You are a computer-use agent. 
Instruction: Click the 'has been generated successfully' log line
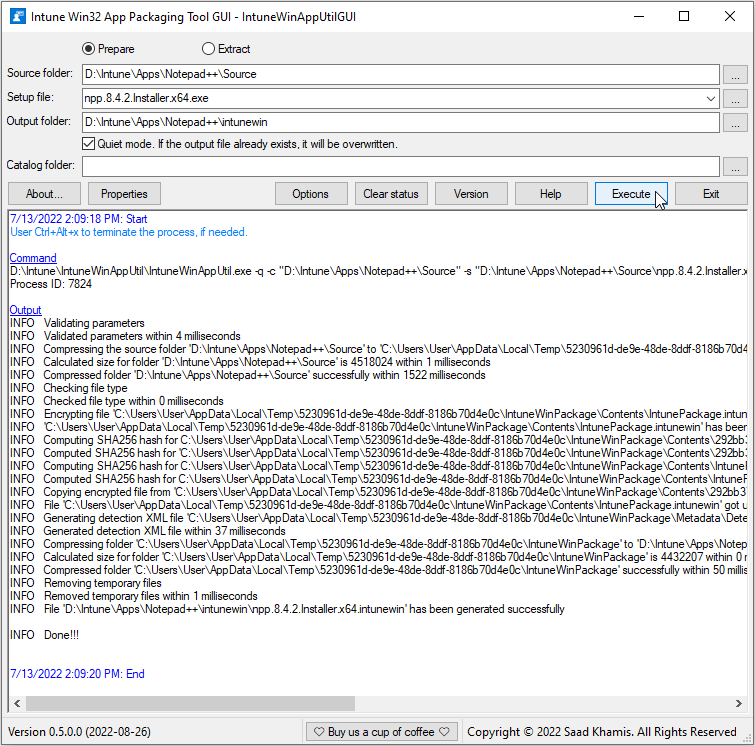pos(287,609)
